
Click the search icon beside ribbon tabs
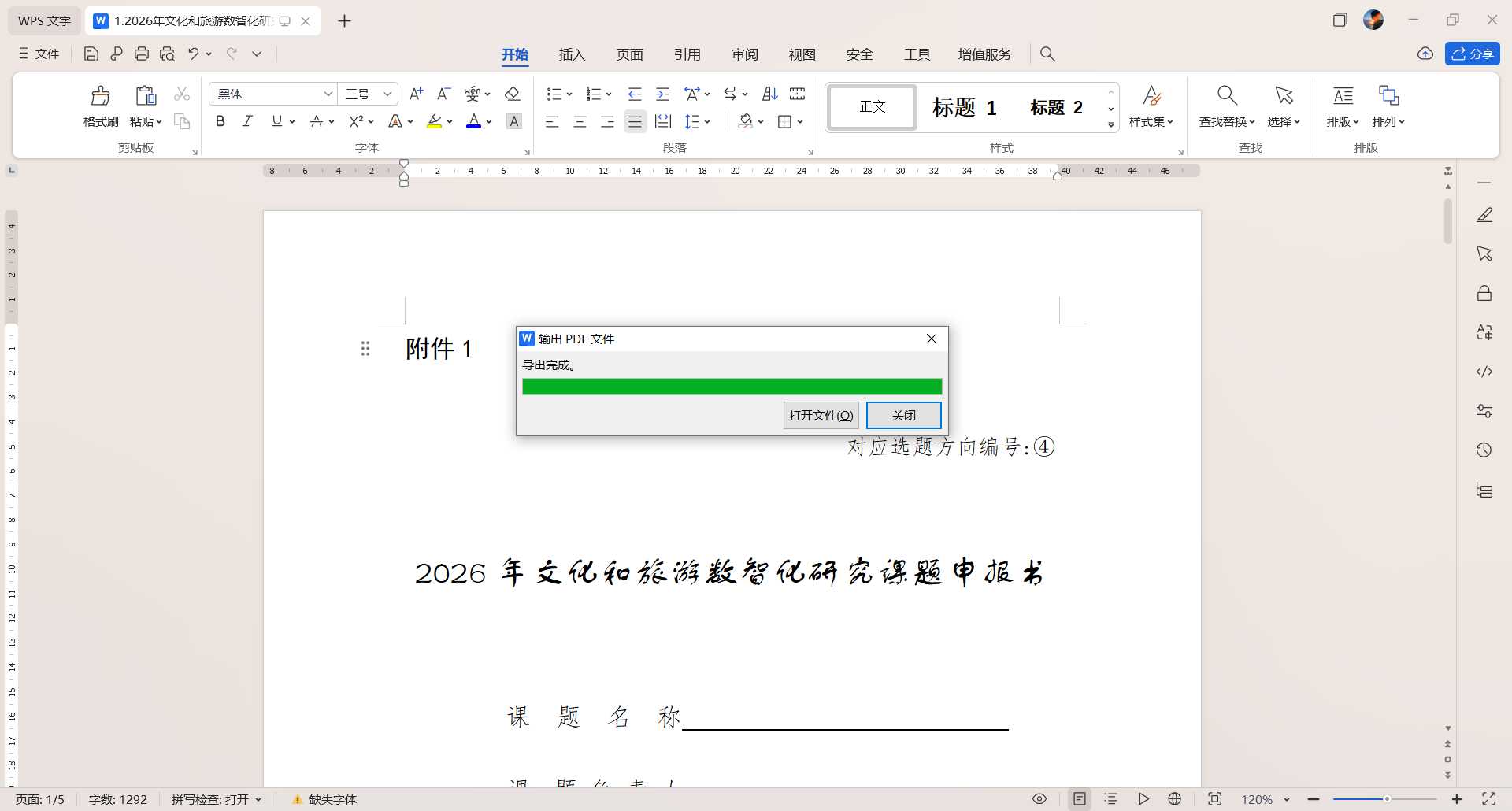pos(1047,54)
